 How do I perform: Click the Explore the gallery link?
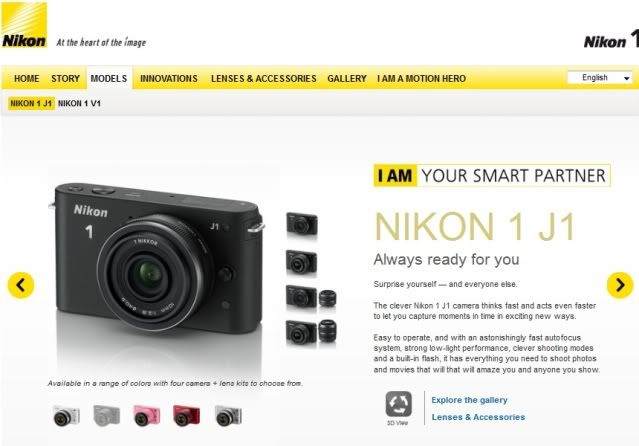(x=469, y=400)
